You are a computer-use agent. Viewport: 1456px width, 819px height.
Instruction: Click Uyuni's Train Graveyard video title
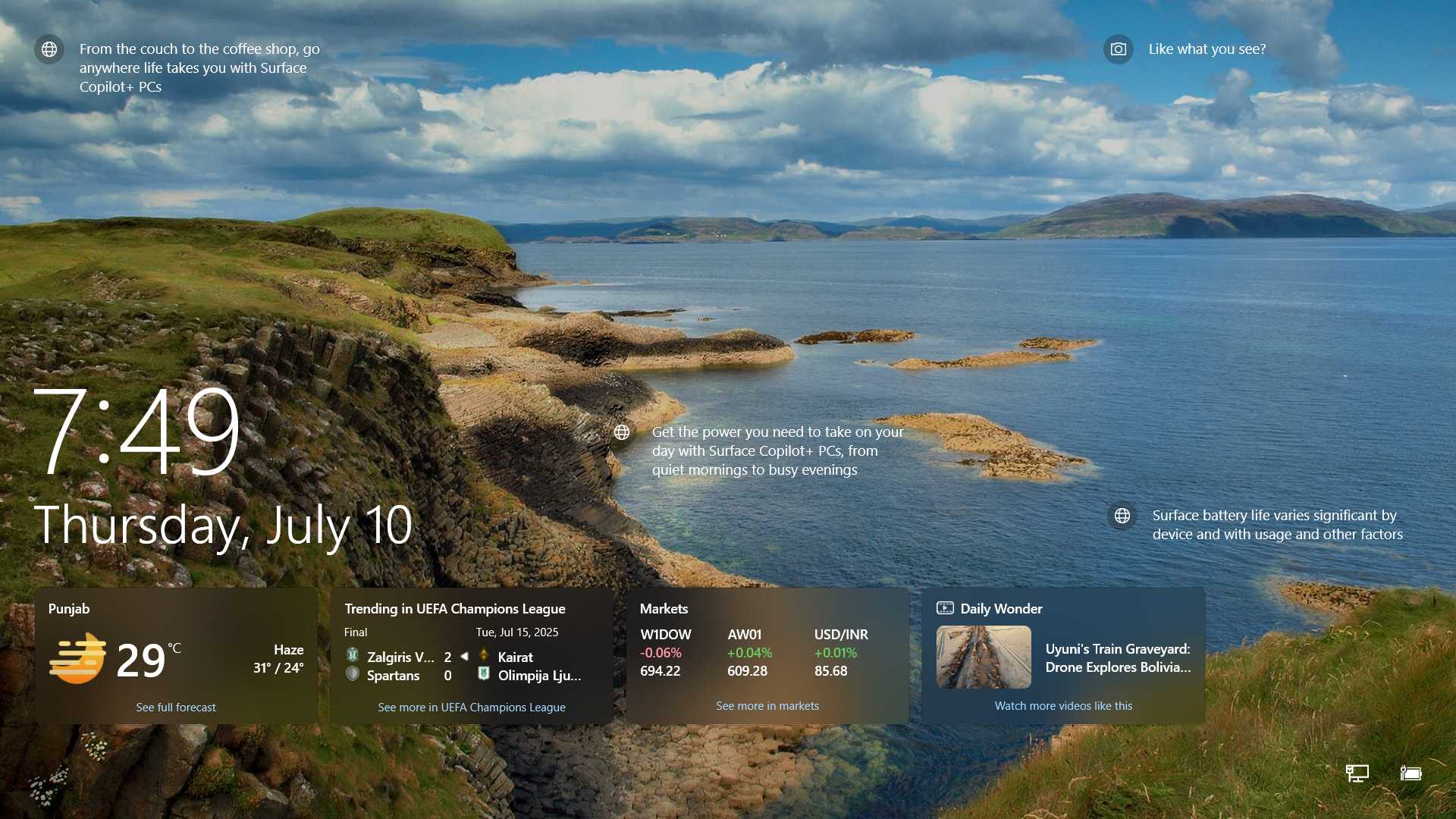1119,657
